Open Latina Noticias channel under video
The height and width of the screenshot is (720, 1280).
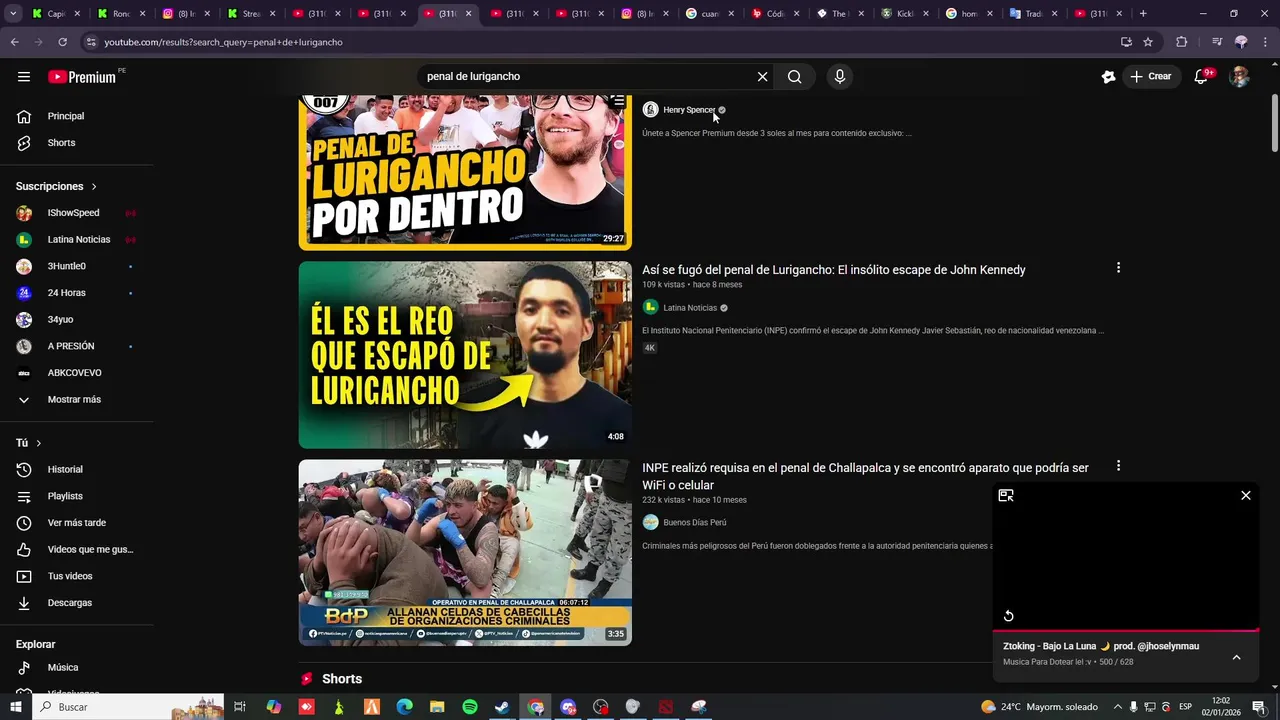tap(690, 308)
